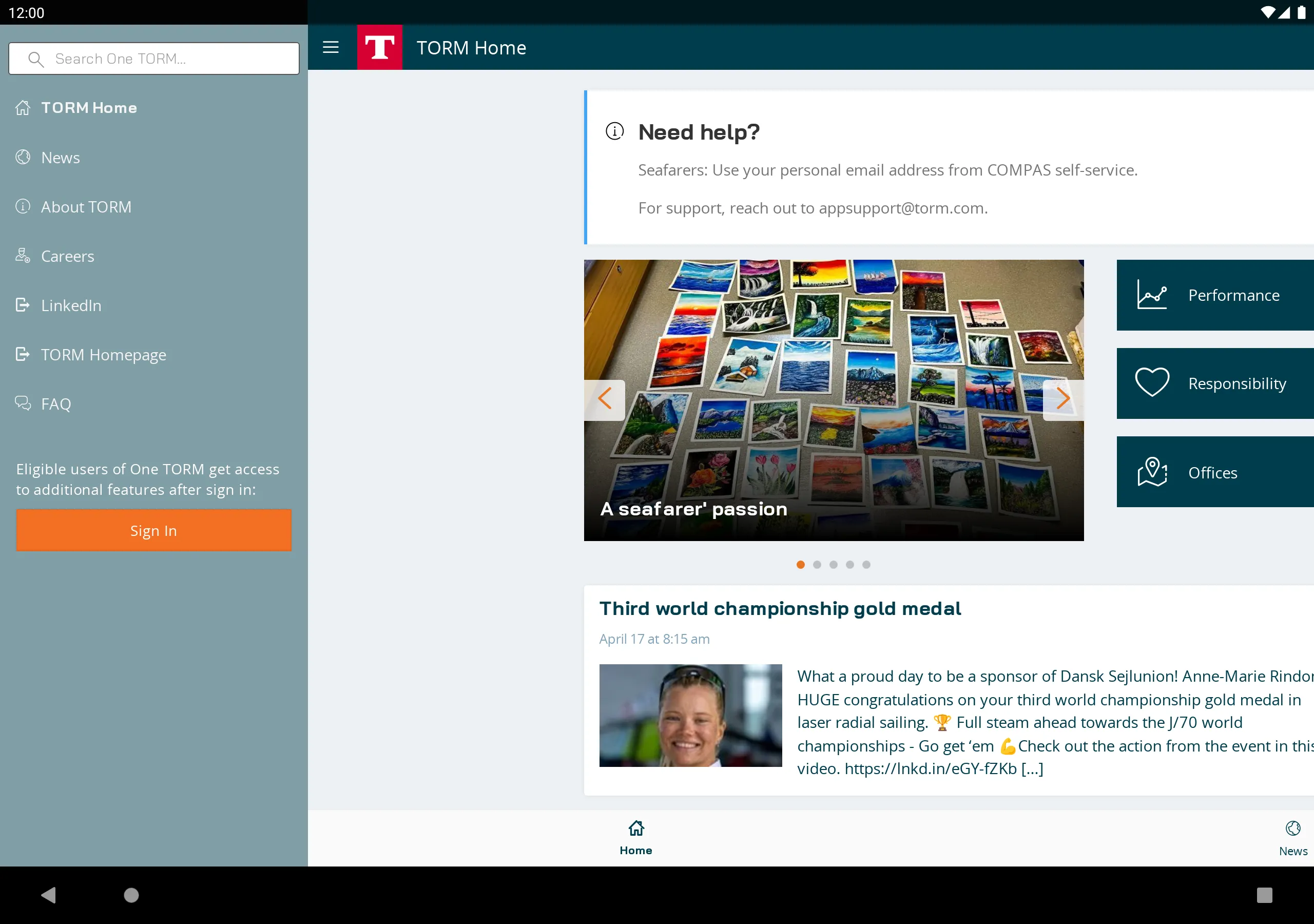Click the info icon near Need help
1314x924 pixels.
615,130
